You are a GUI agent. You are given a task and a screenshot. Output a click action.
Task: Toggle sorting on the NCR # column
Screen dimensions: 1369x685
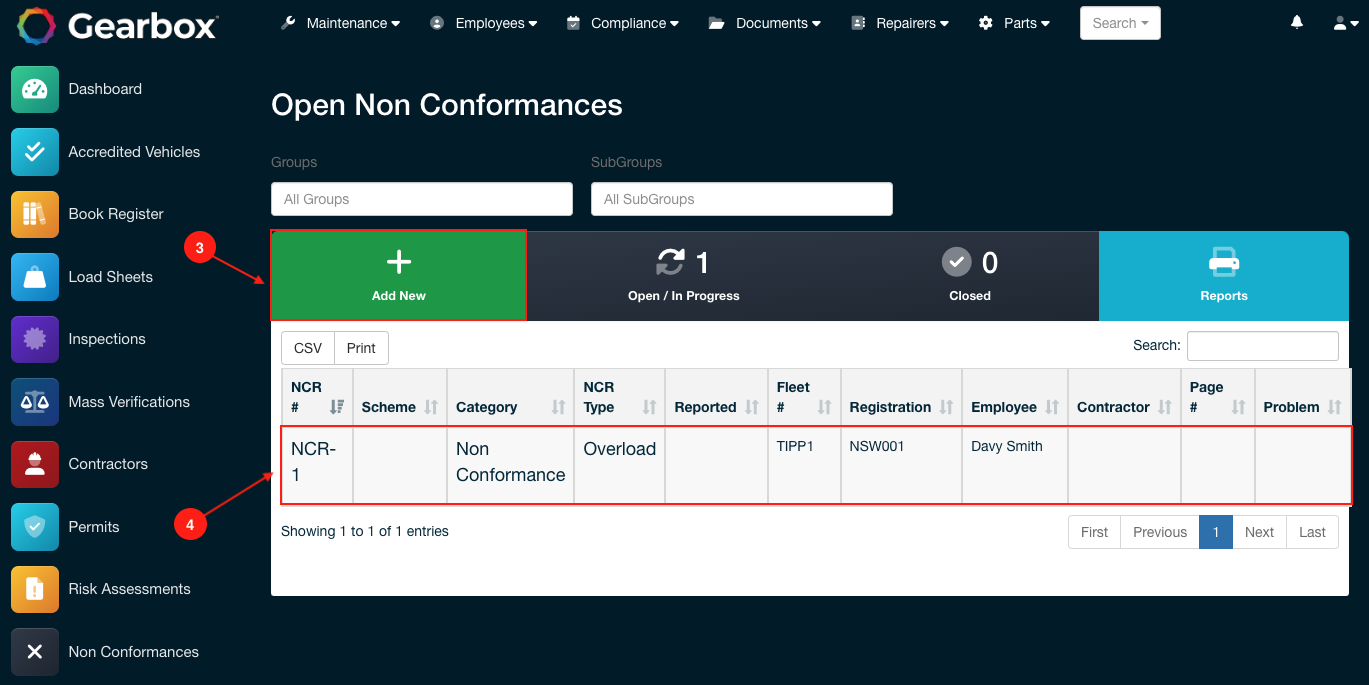pos(316,397)
